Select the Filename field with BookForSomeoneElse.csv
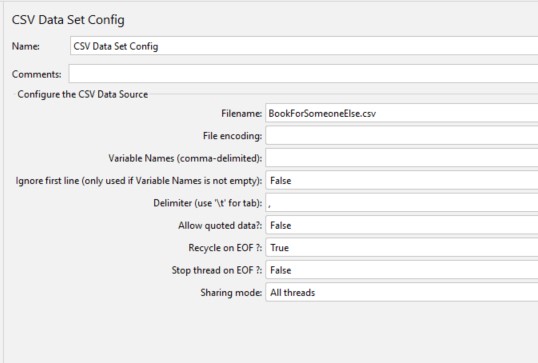This screenshot has width=538, height=363. [402, 113]
